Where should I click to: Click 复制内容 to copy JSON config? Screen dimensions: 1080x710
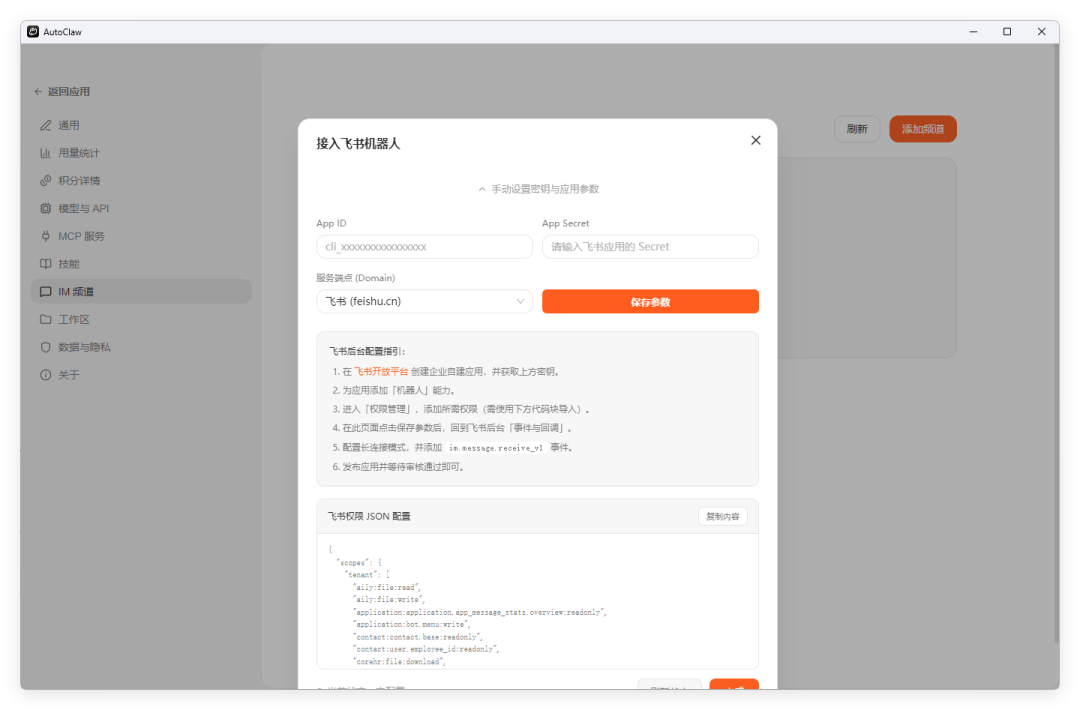click(723, 516)
